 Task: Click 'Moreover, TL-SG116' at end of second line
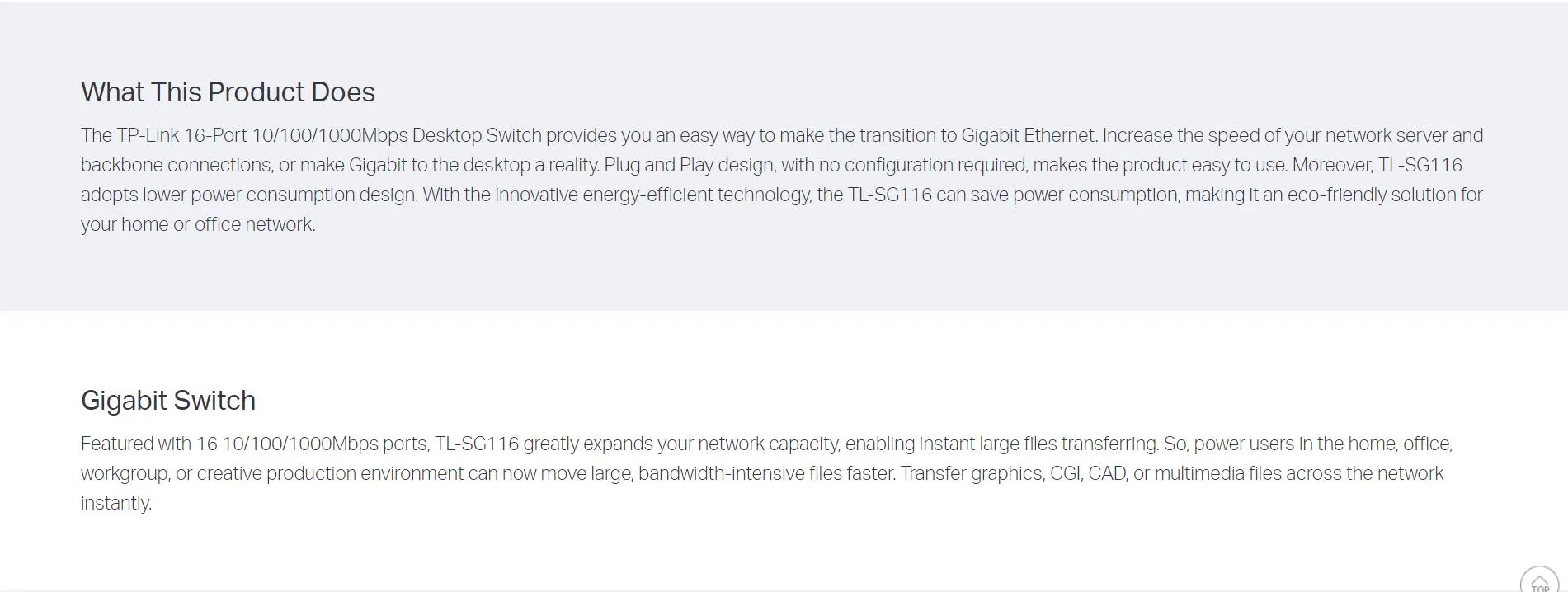(1377, 165)
